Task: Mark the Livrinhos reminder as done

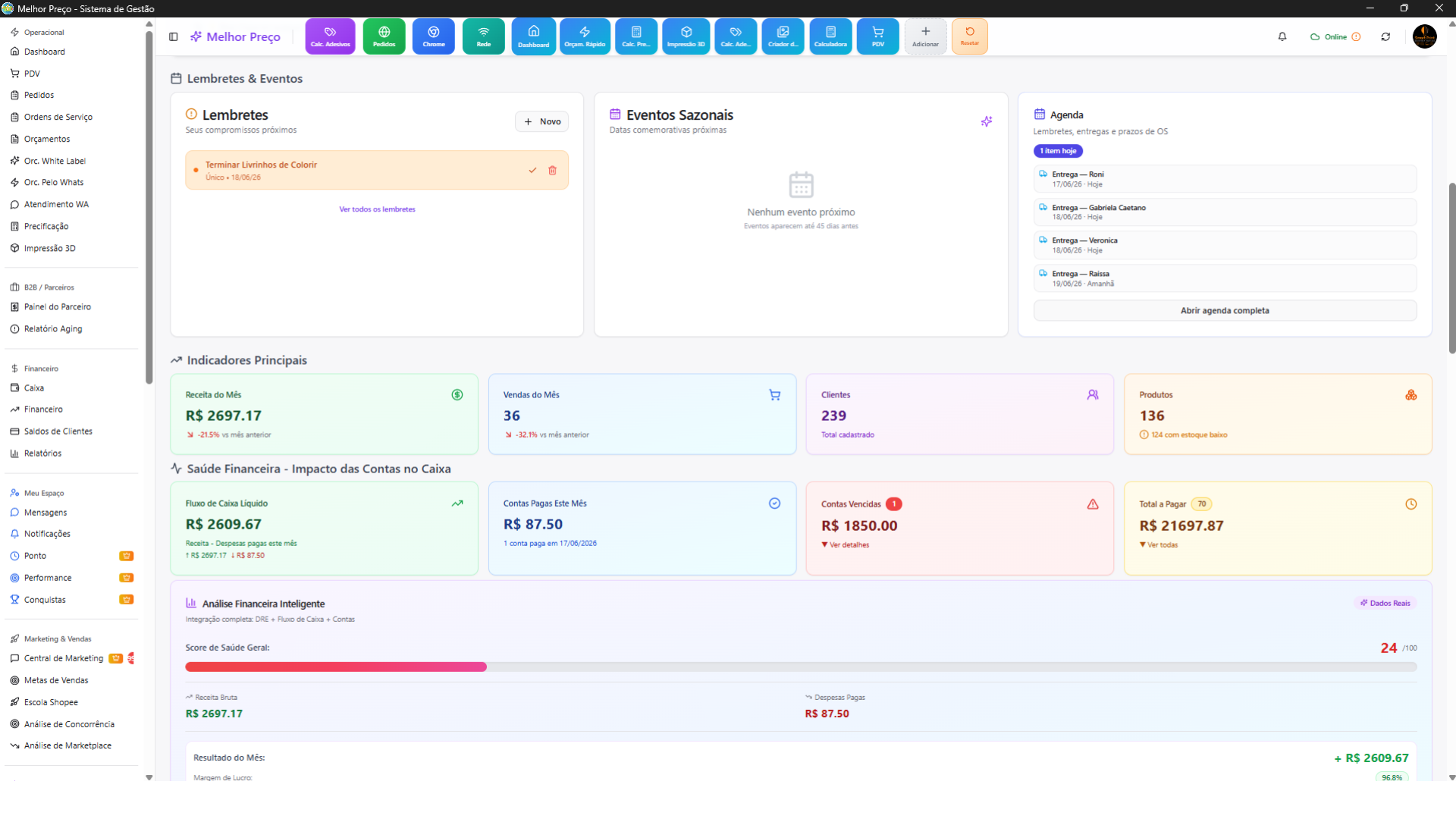Action: (532, 171)
